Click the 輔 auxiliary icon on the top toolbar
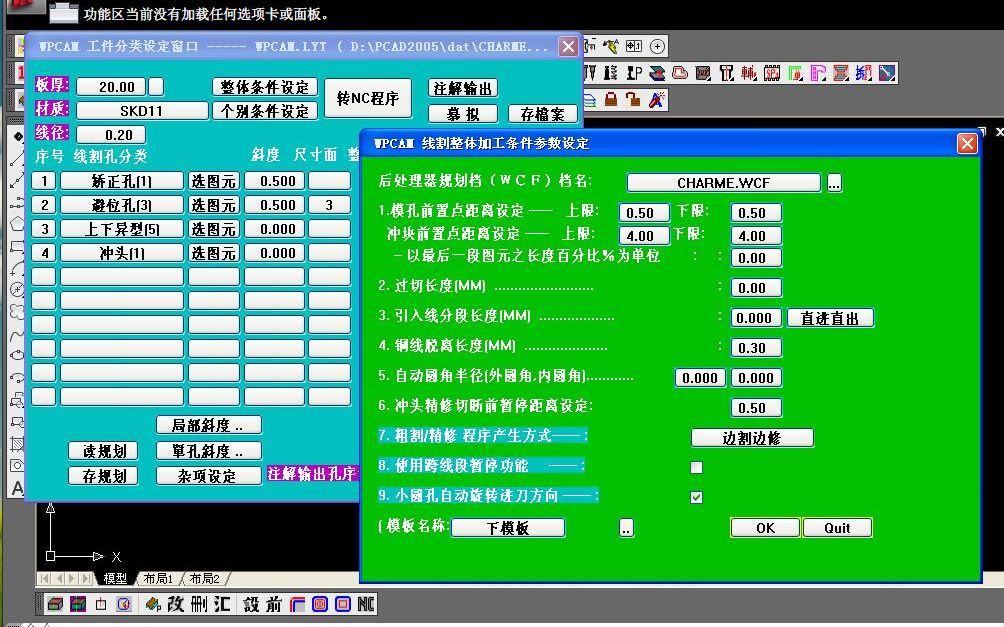The width and height of the screenshot is (1004, 627). (x=747, y=70)
